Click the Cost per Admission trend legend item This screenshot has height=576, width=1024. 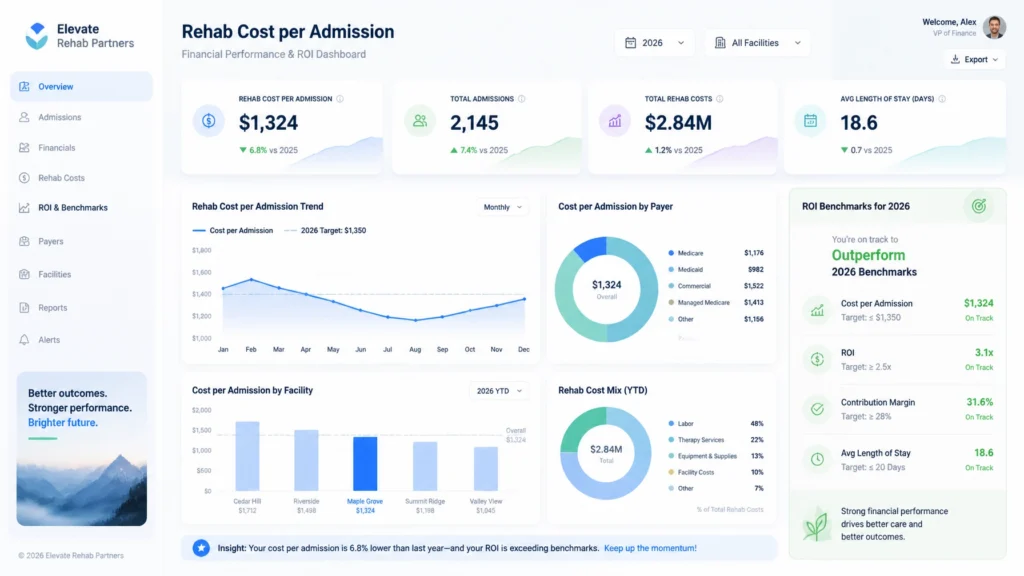tap(232, 231)
